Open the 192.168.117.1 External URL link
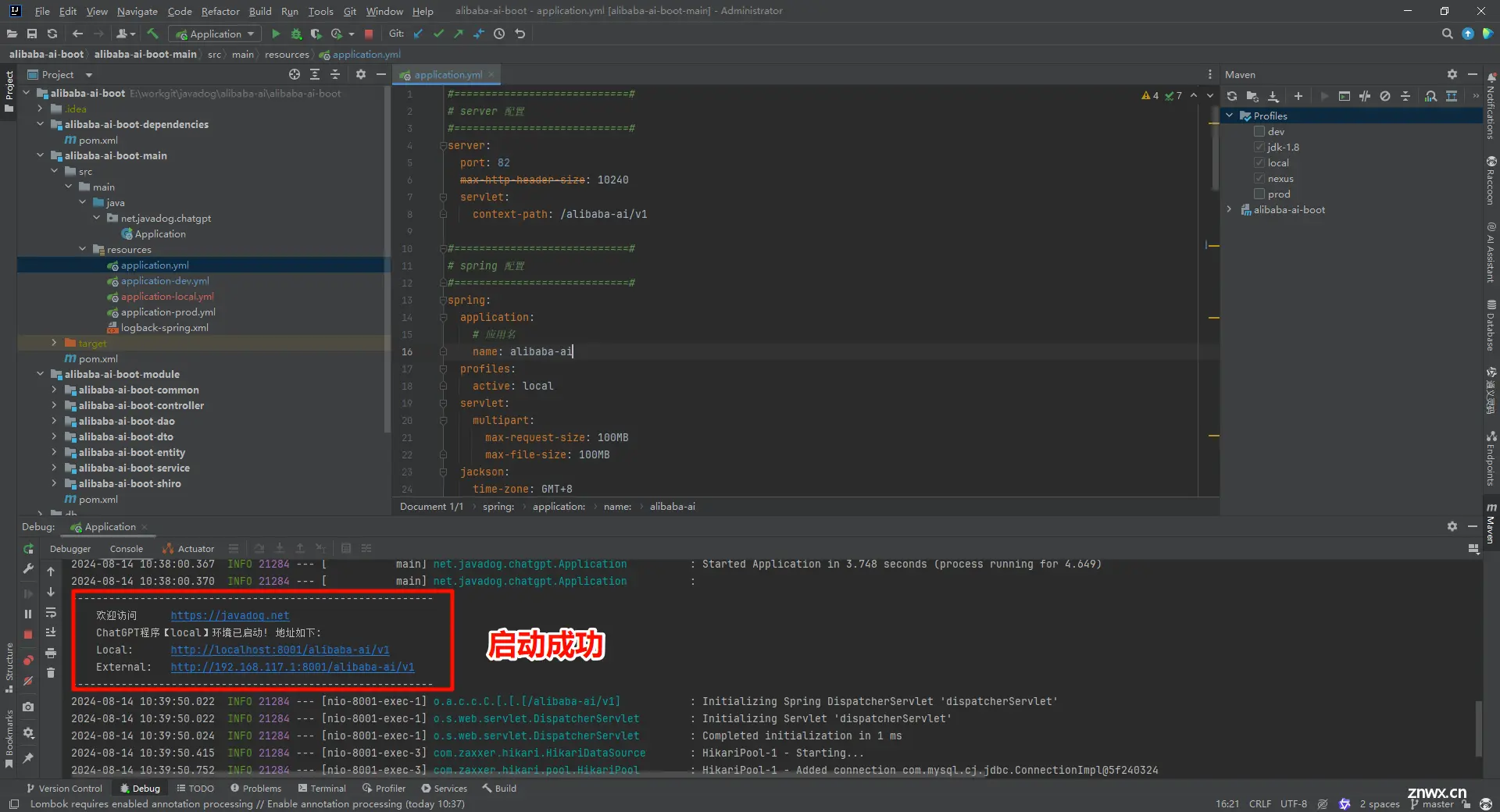The image size is (1500, 812). coord(292,667)
